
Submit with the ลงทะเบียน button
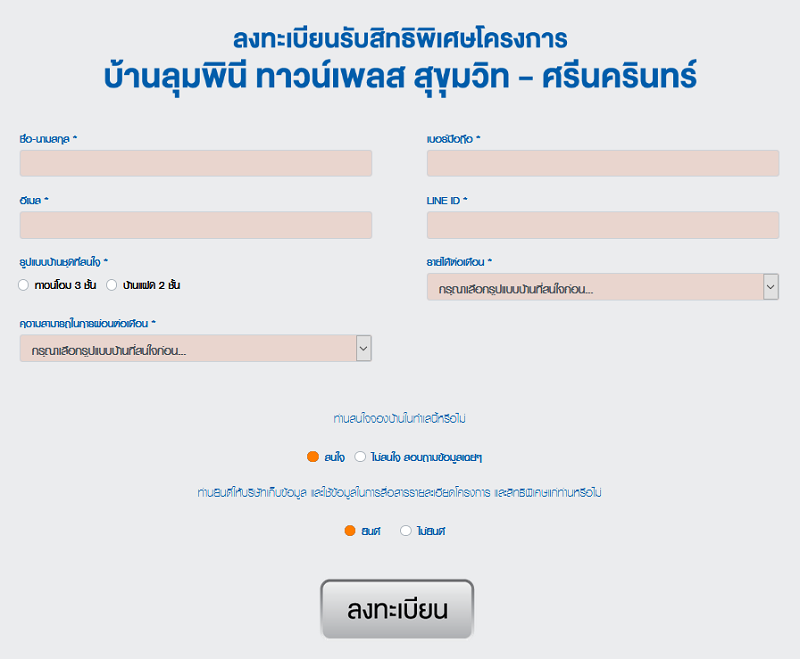point(397,609)
